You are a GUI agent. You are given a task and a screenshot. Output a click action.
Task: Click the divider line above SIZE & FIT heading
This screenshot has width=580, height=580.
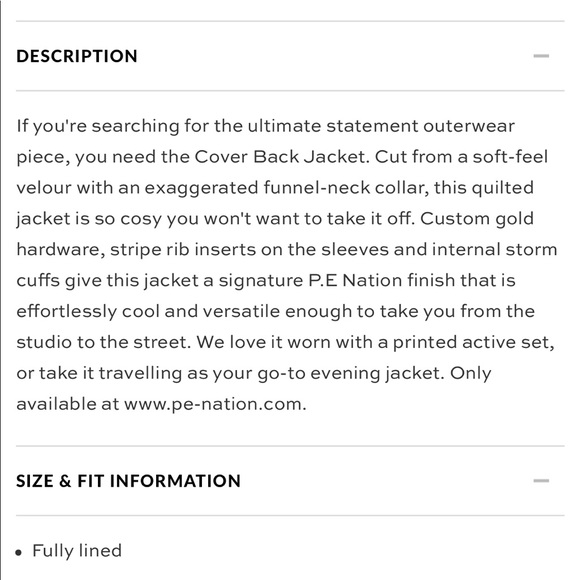coord(290,446)
